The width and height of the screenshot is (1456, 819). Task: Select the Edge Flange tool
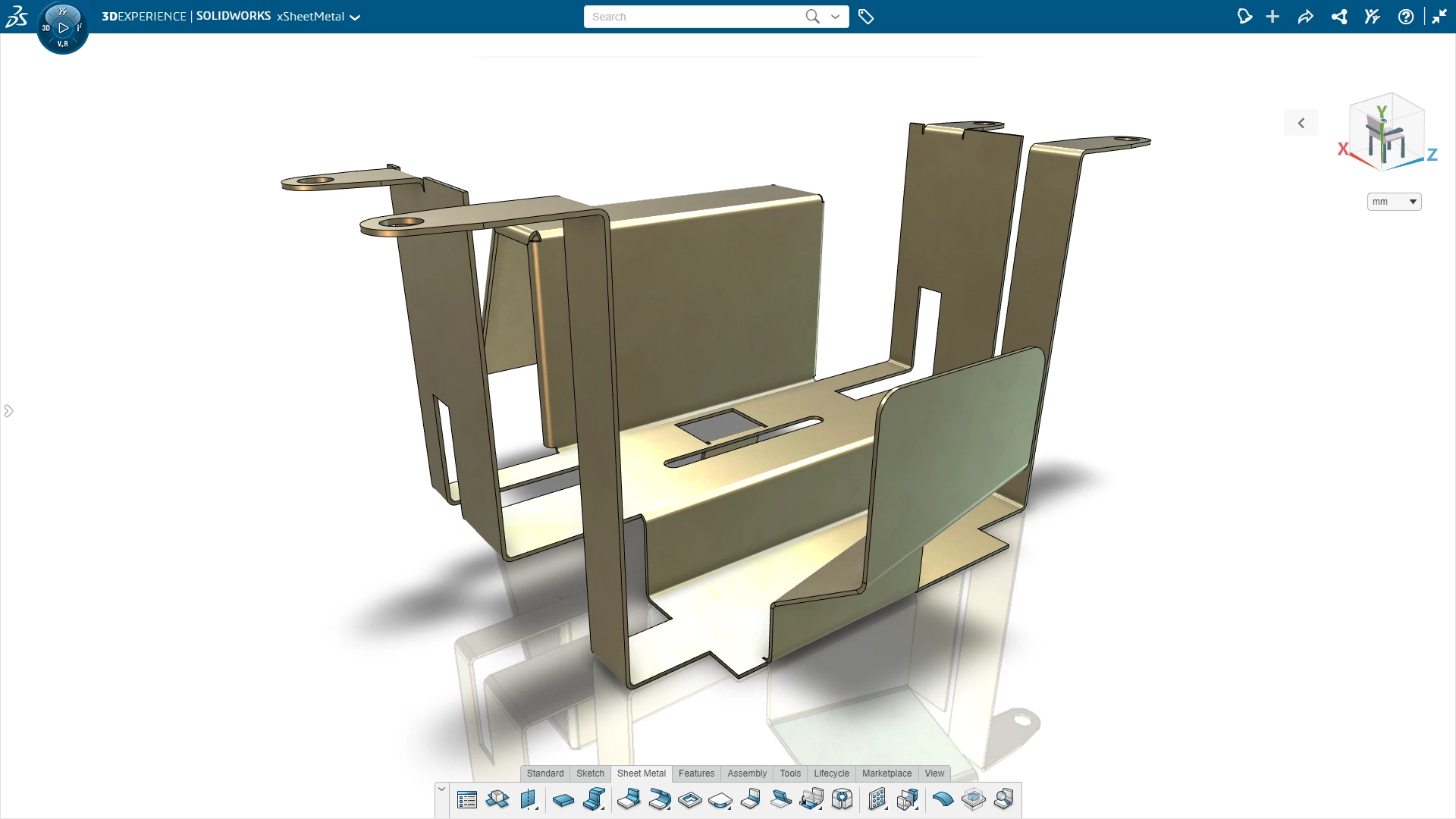click(629, 800)
